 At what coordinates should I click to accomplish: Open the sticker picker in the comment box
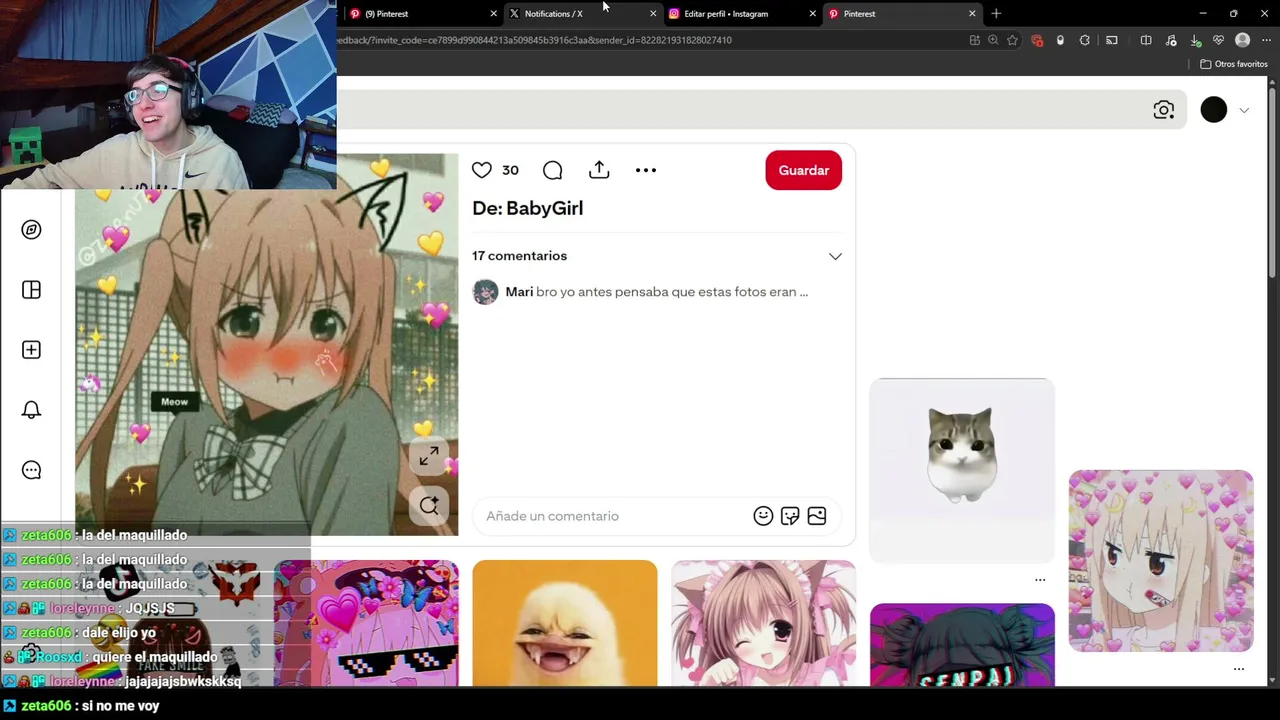pyautogui.click(x=790, y=516)
